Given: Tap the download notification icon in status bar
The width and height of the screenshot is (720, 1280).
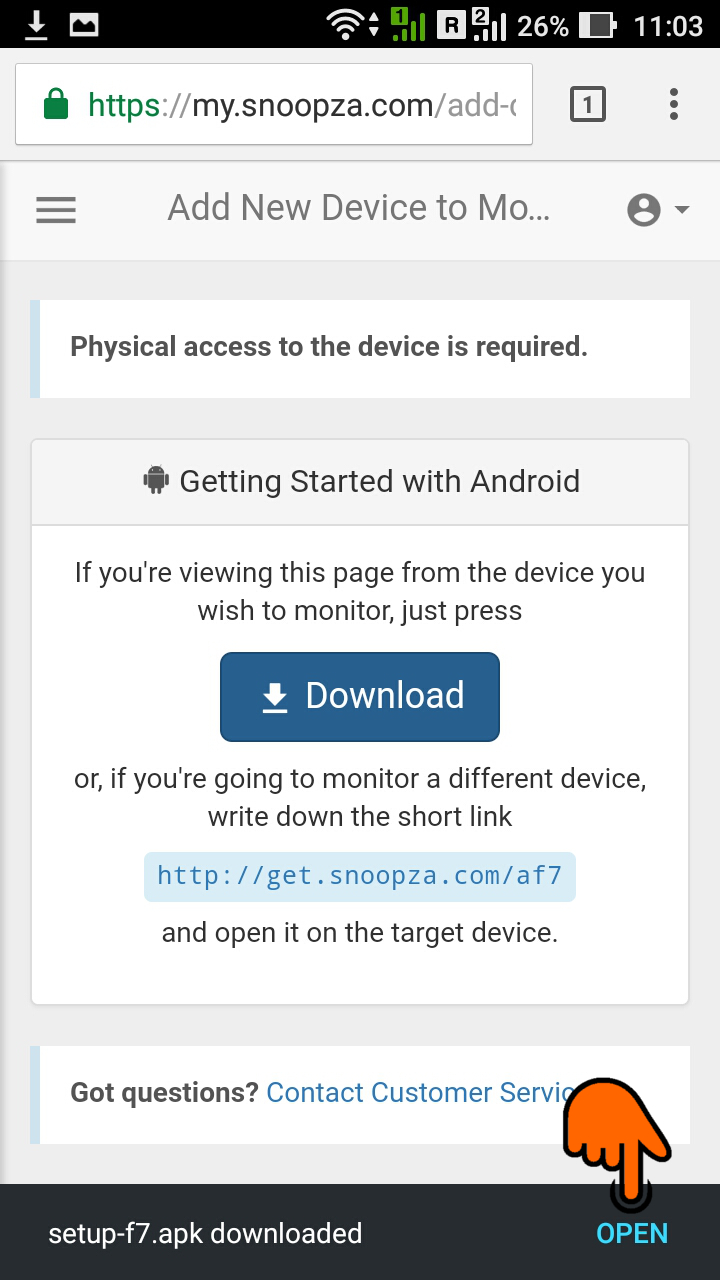Looking at the screenshot, I should click(36, 25).
